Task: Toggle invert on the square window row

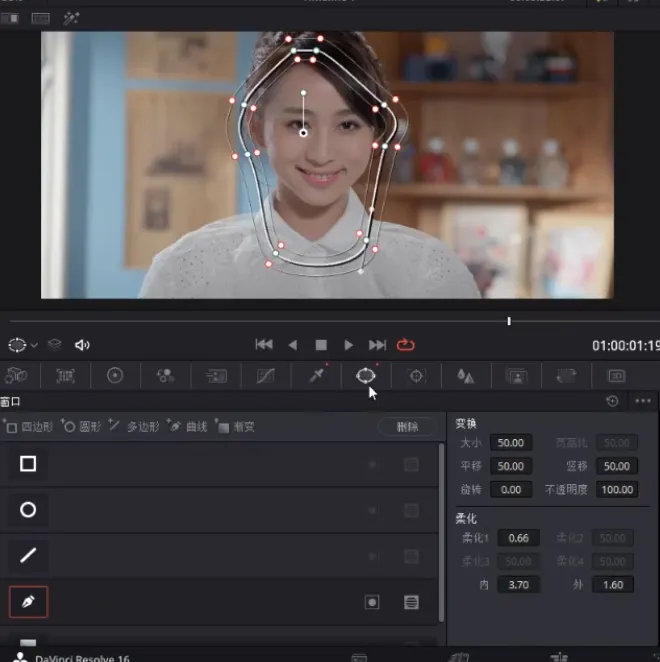Action: (372, 464)
